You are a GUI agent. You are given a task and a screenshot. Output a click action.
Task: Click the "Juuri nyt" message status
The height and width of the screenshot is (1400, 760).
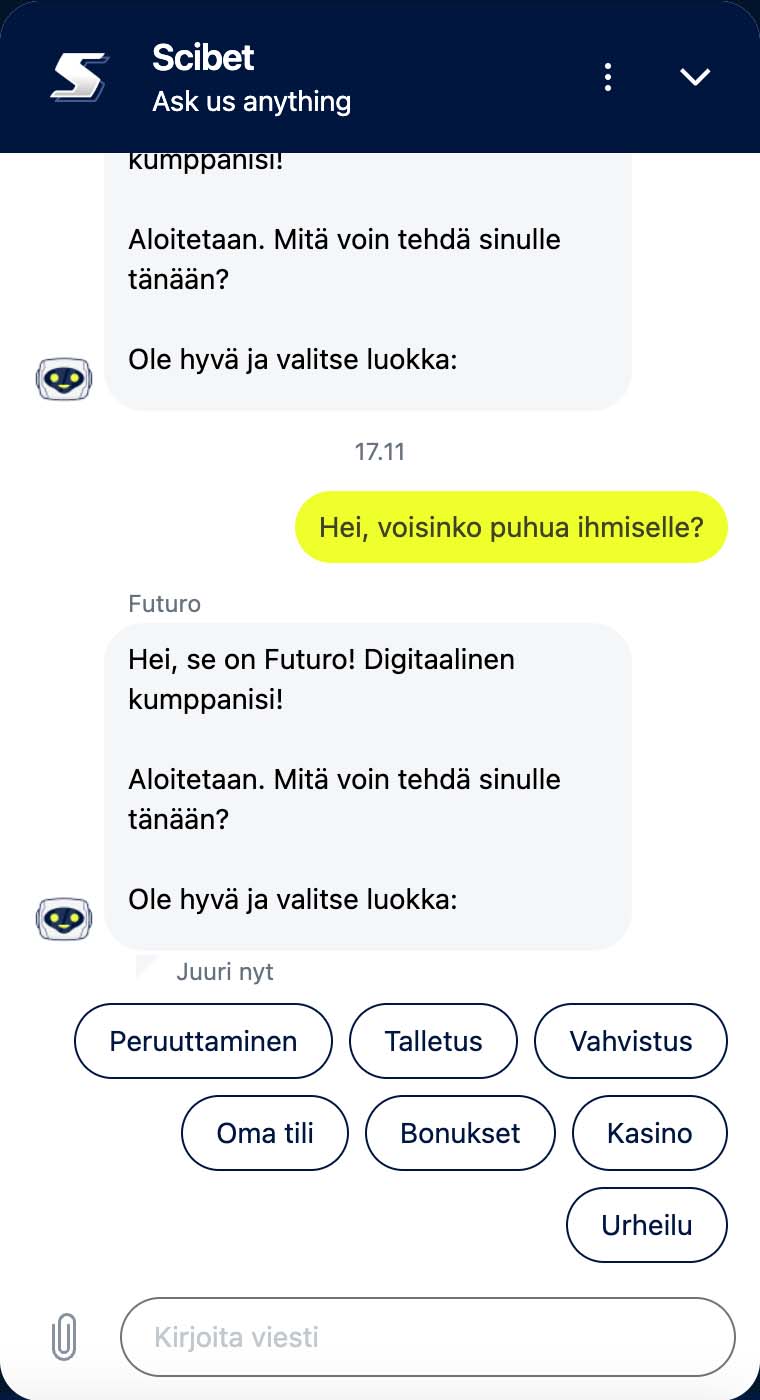pos(224,971)
